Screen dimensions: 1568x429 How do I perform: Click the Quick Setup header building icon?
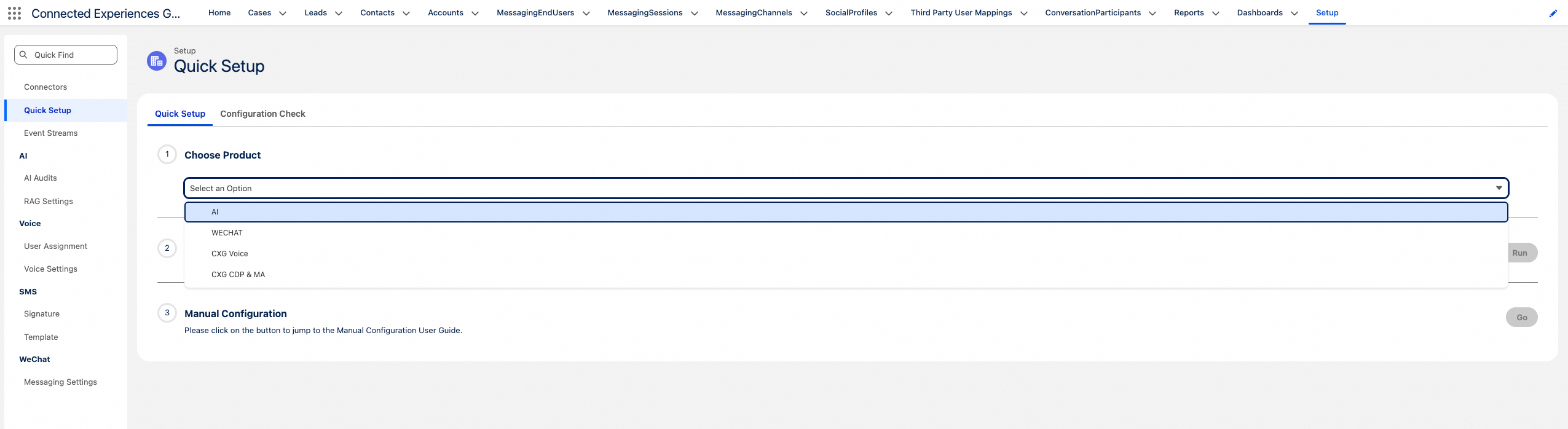tap(157, 61)
